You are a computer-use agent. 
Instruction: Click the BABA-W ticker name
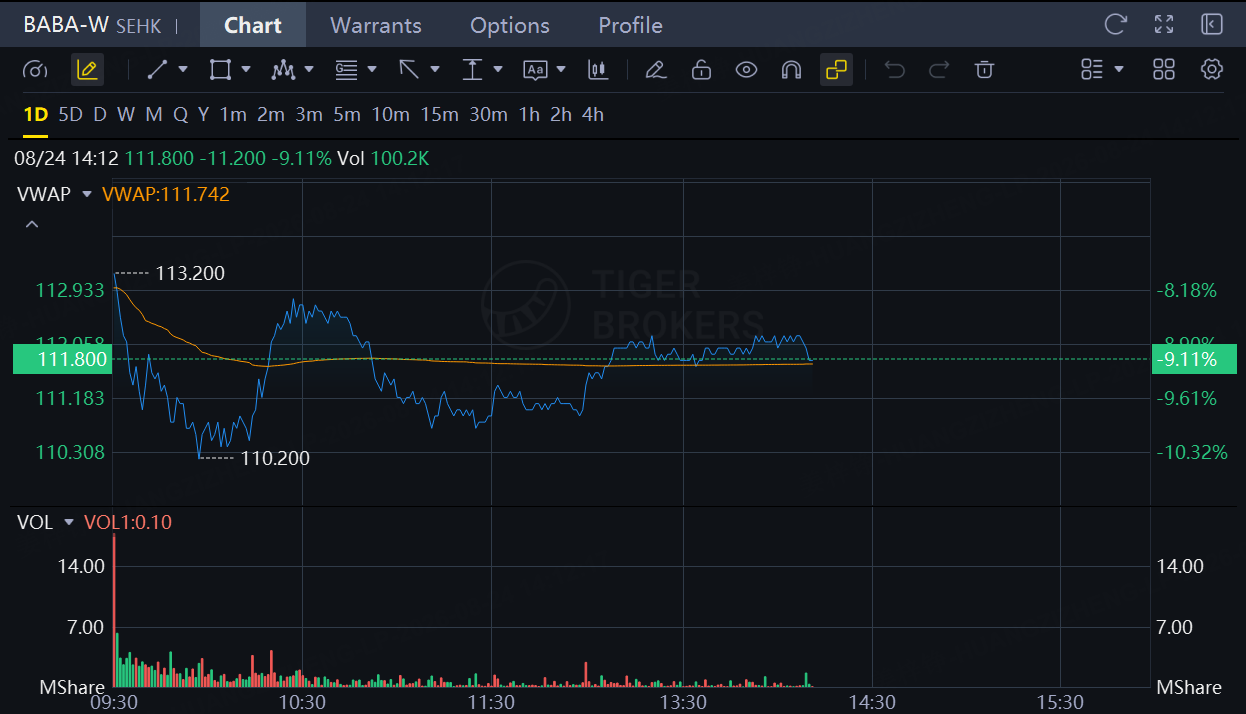click(x=66, y=24)
